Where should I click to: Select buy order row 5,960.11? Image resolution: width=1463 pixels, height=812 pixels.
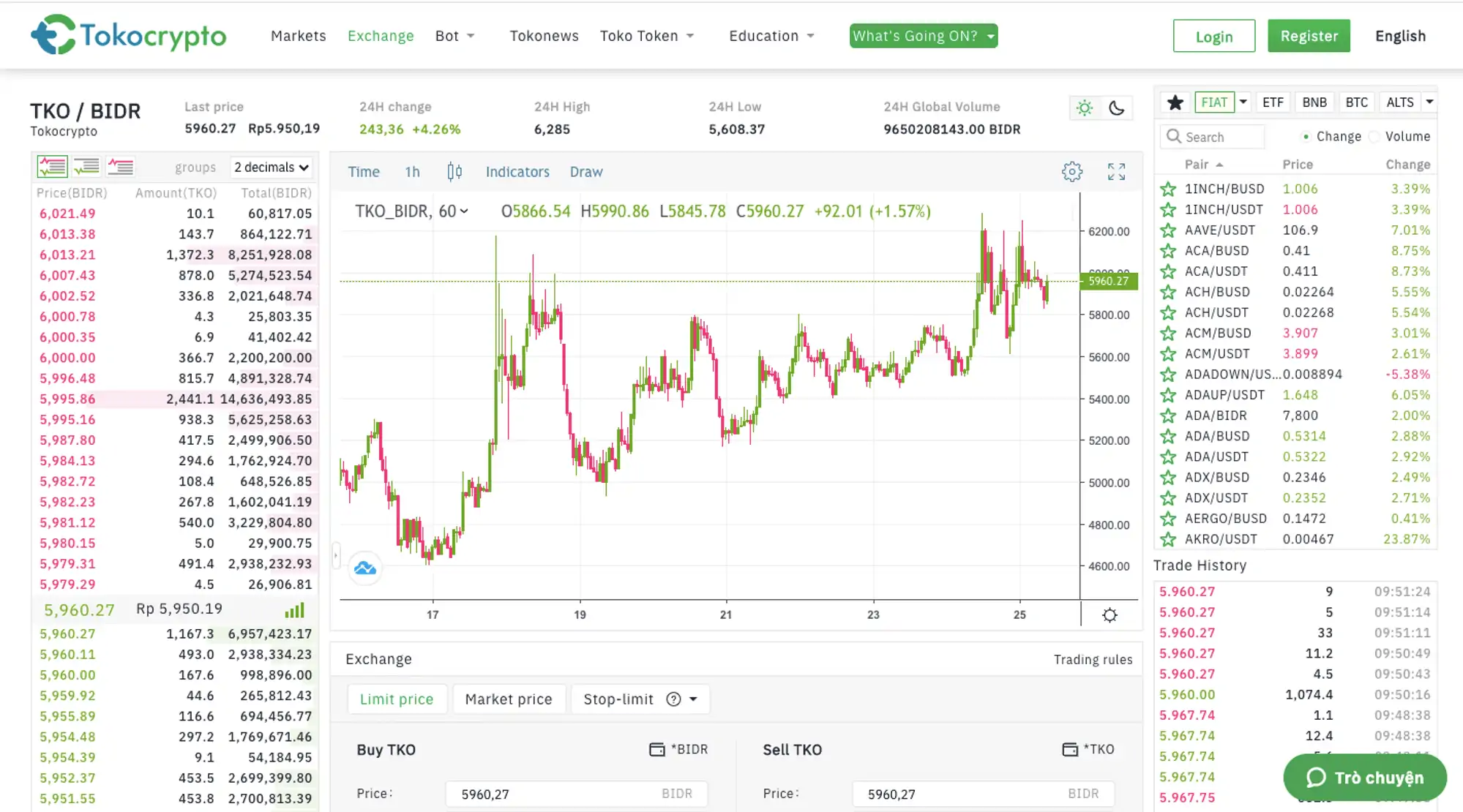[176, 655]
